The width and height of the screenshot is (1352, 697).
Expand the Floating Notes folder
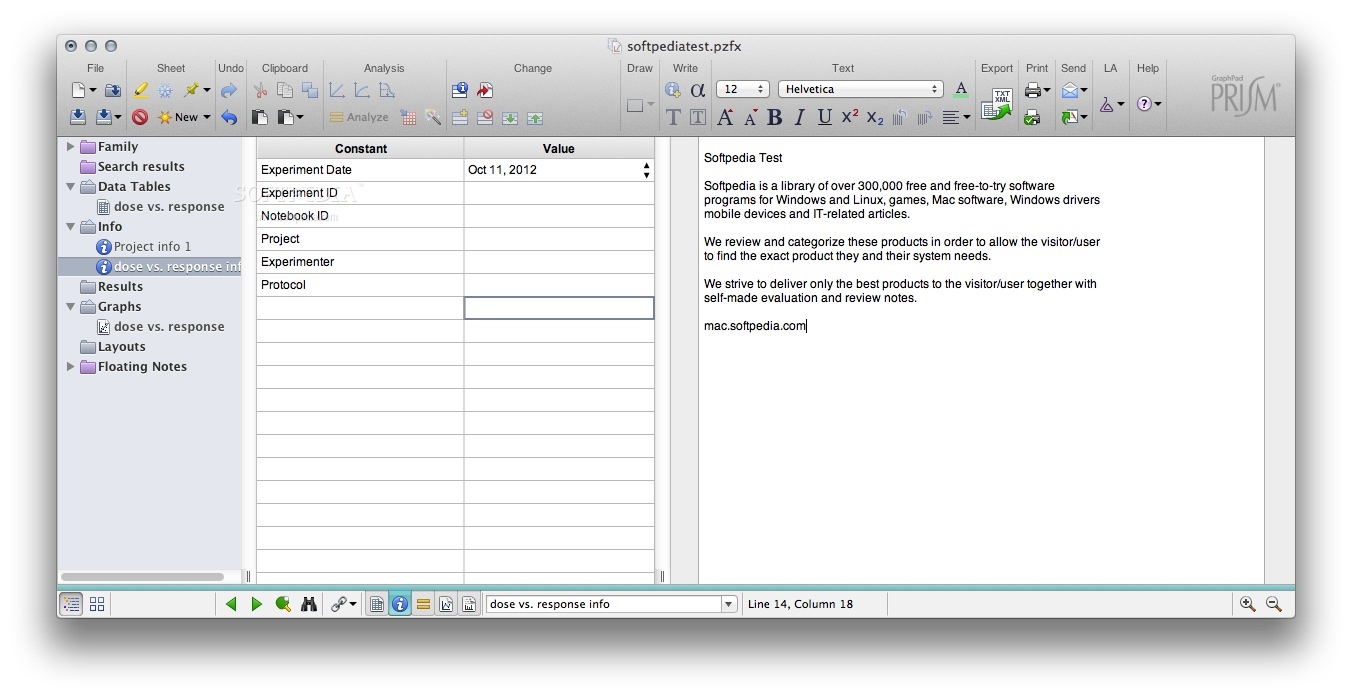tap(70, 366)
